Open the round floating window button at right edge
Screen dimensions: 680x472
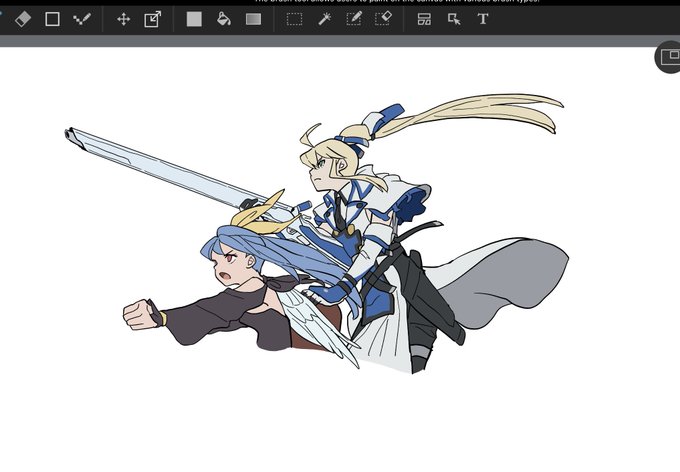[x=668, y=57]
